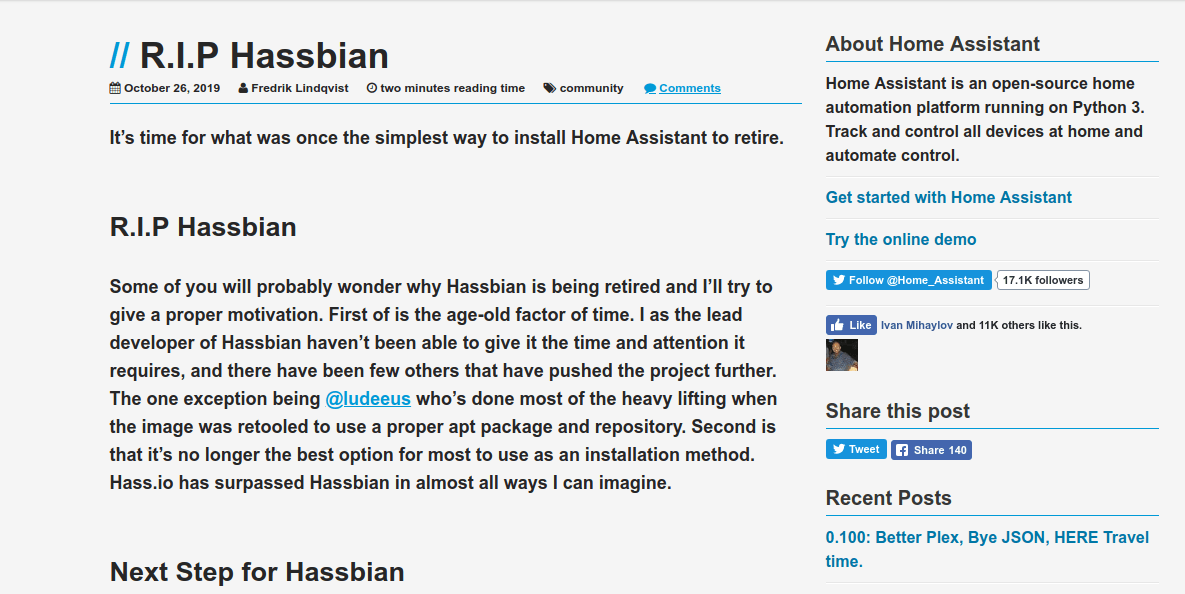This screenshot has height=594, width=1185.
Task: Click the Twitter bird icon on the Follow button
Action: click(x=838, y=280)
